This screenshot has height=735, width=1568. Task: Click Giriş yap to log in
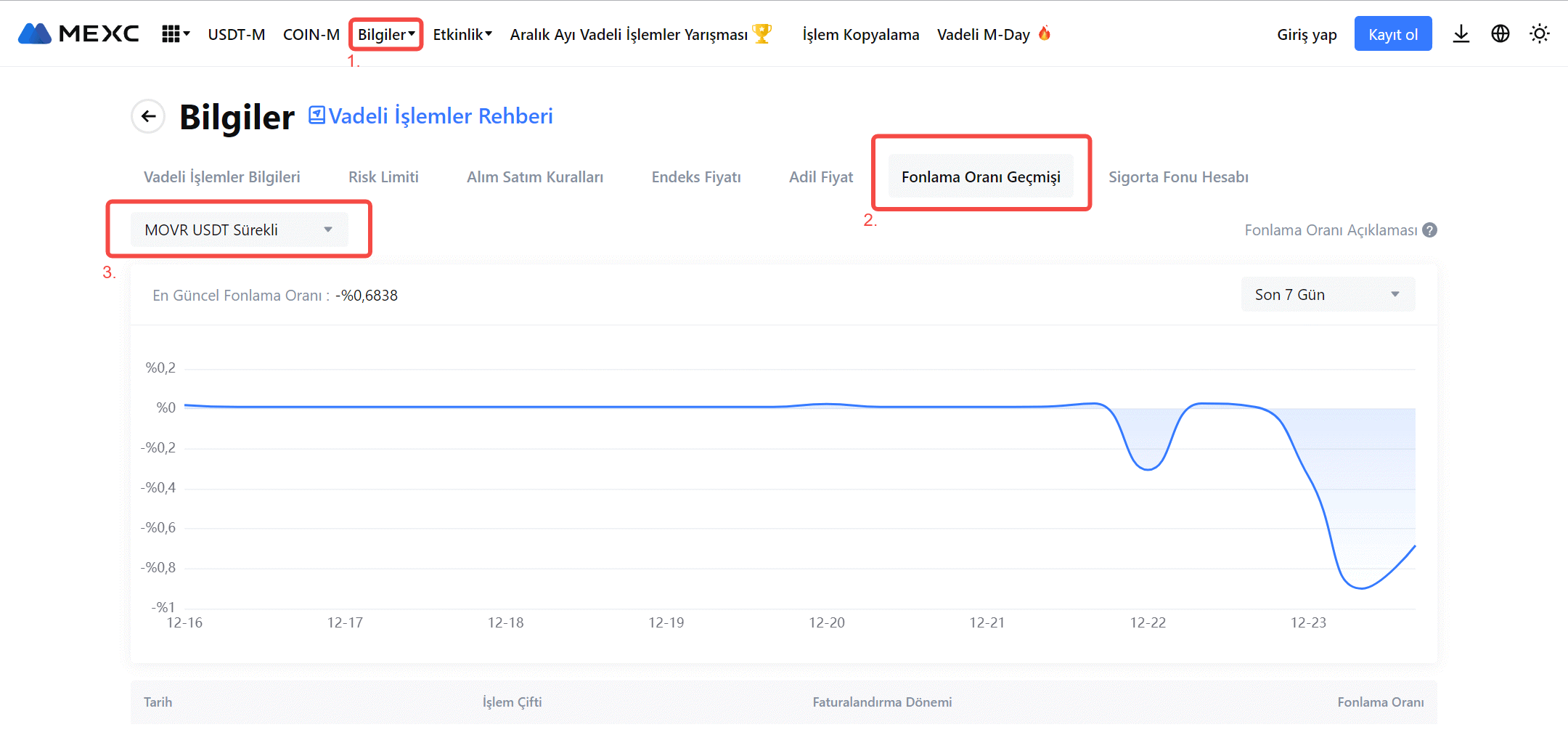pos(1306,35)
